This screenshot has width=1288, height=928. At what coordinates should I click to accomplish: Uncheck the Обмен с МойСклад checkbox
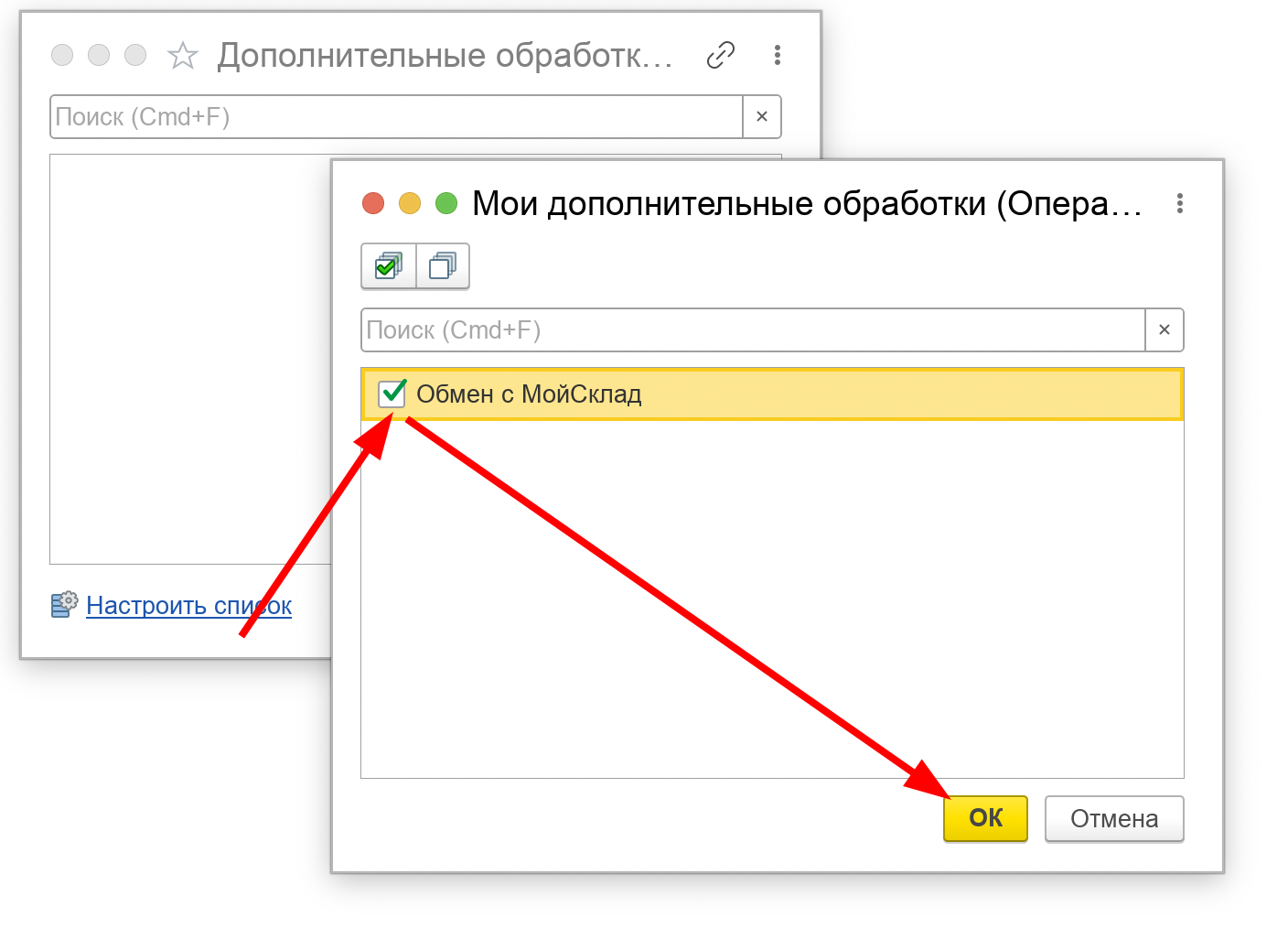392,394
